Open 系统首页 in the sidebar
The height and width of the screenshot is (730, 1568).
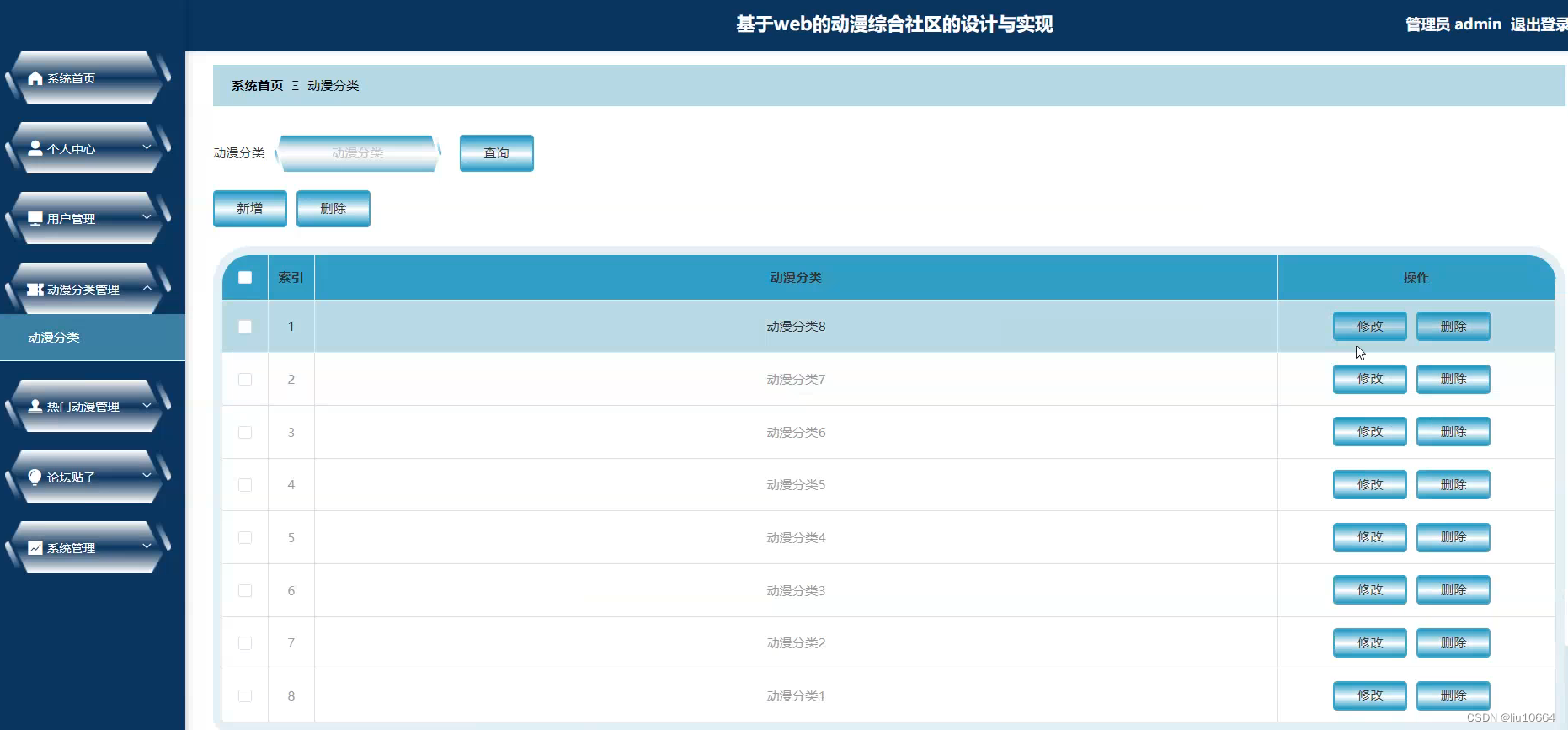[x=88, y=78]
